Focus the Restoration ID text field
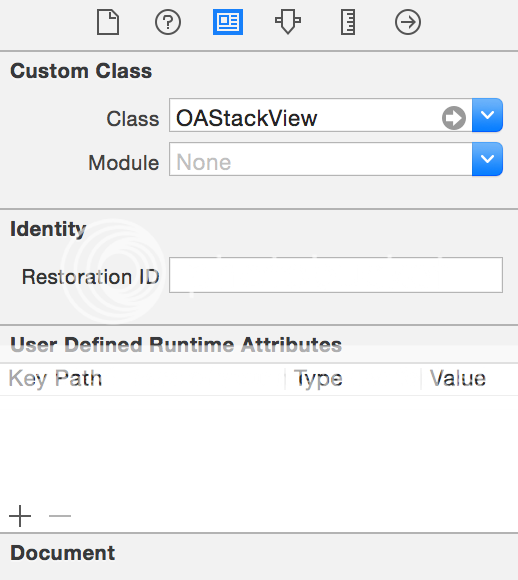Screen dimensions: 518x580 [x=336, y=275]
